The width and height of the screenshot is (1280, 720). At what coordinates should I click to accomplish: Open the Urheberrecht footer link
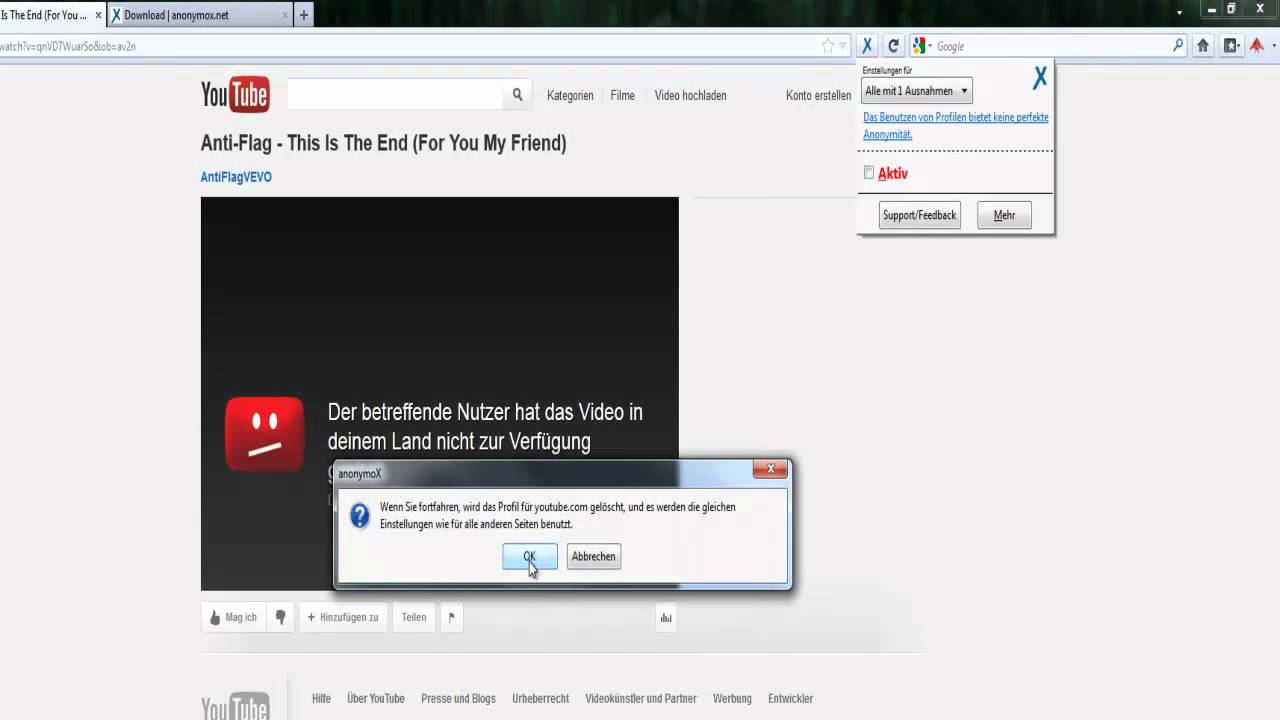(x=540, y=699)
